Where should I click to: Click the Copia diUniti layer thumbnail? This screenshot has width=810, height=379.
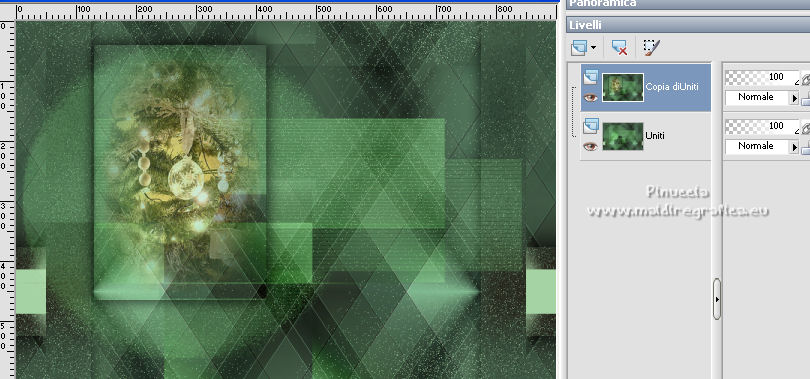(623, 87)
